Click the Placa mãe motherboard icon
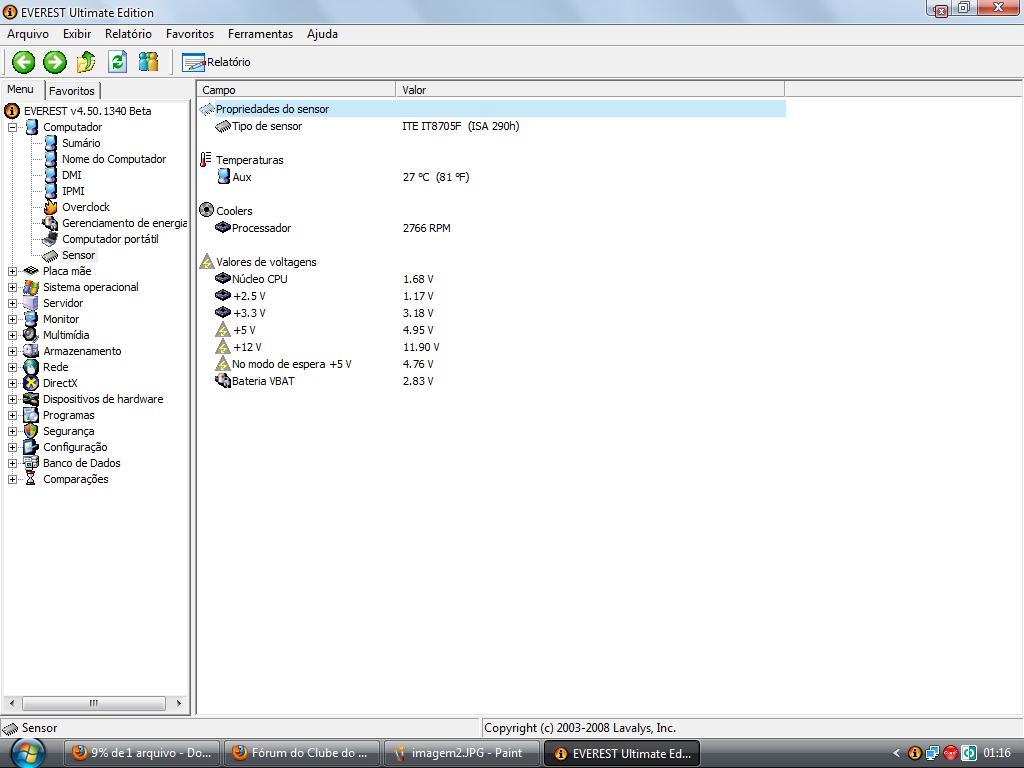Screen dimensions: 1024x768 [31, 271]
